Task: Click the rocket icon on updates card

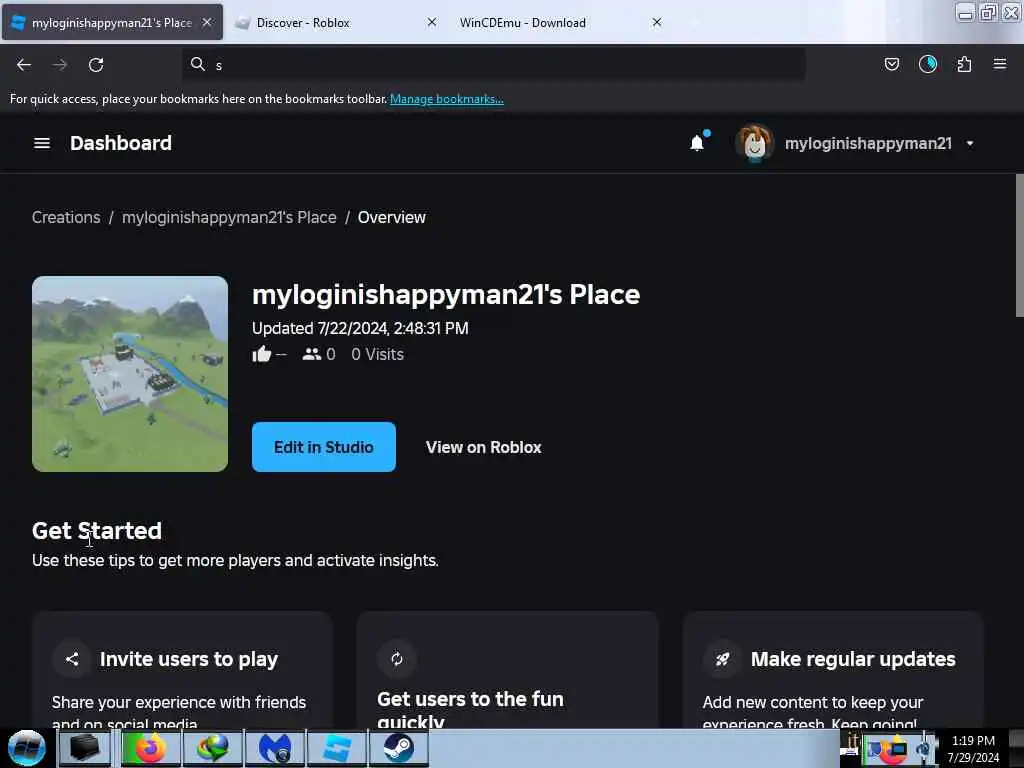Action: pyautogui.click(x=722, y=659)
